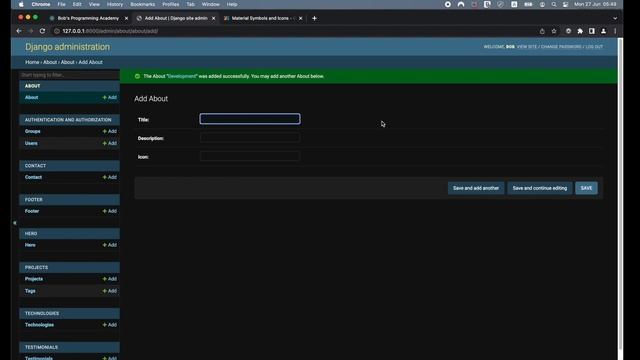
Task: Click the Development link in success message
Action: click(182, 76)
